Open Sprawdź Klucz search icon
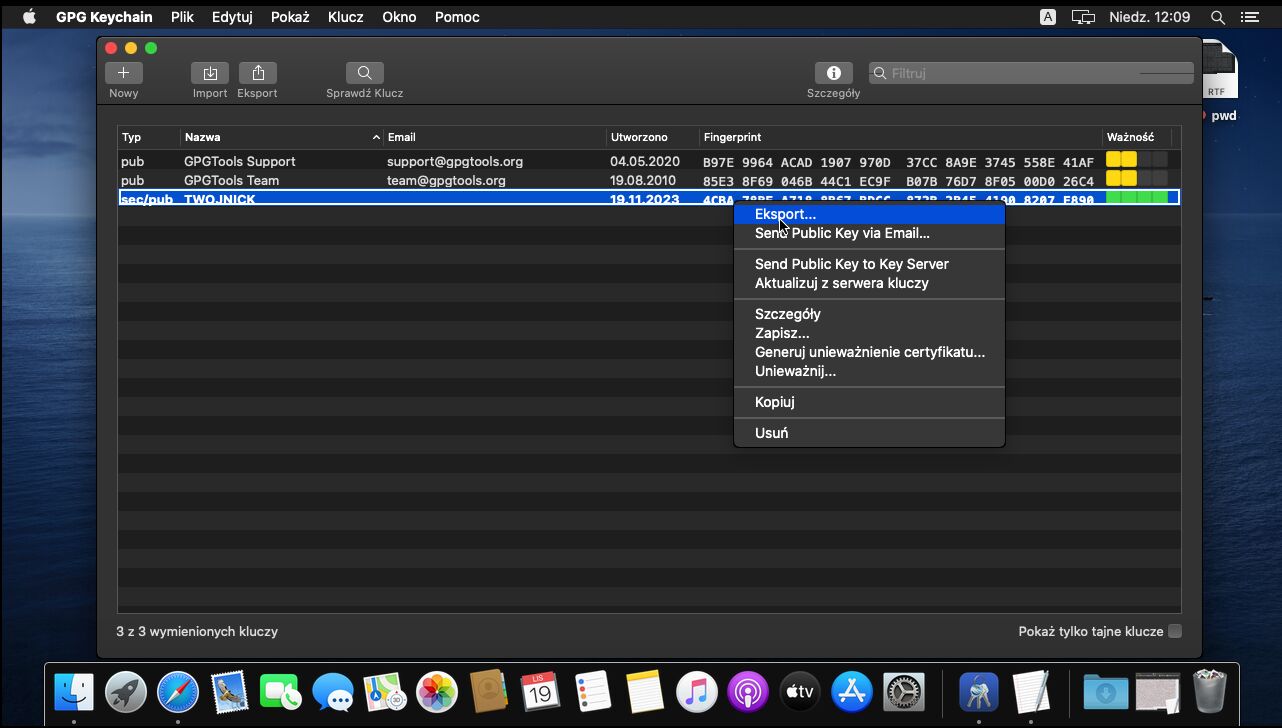1282x728 pixels. tap(365, 73)
